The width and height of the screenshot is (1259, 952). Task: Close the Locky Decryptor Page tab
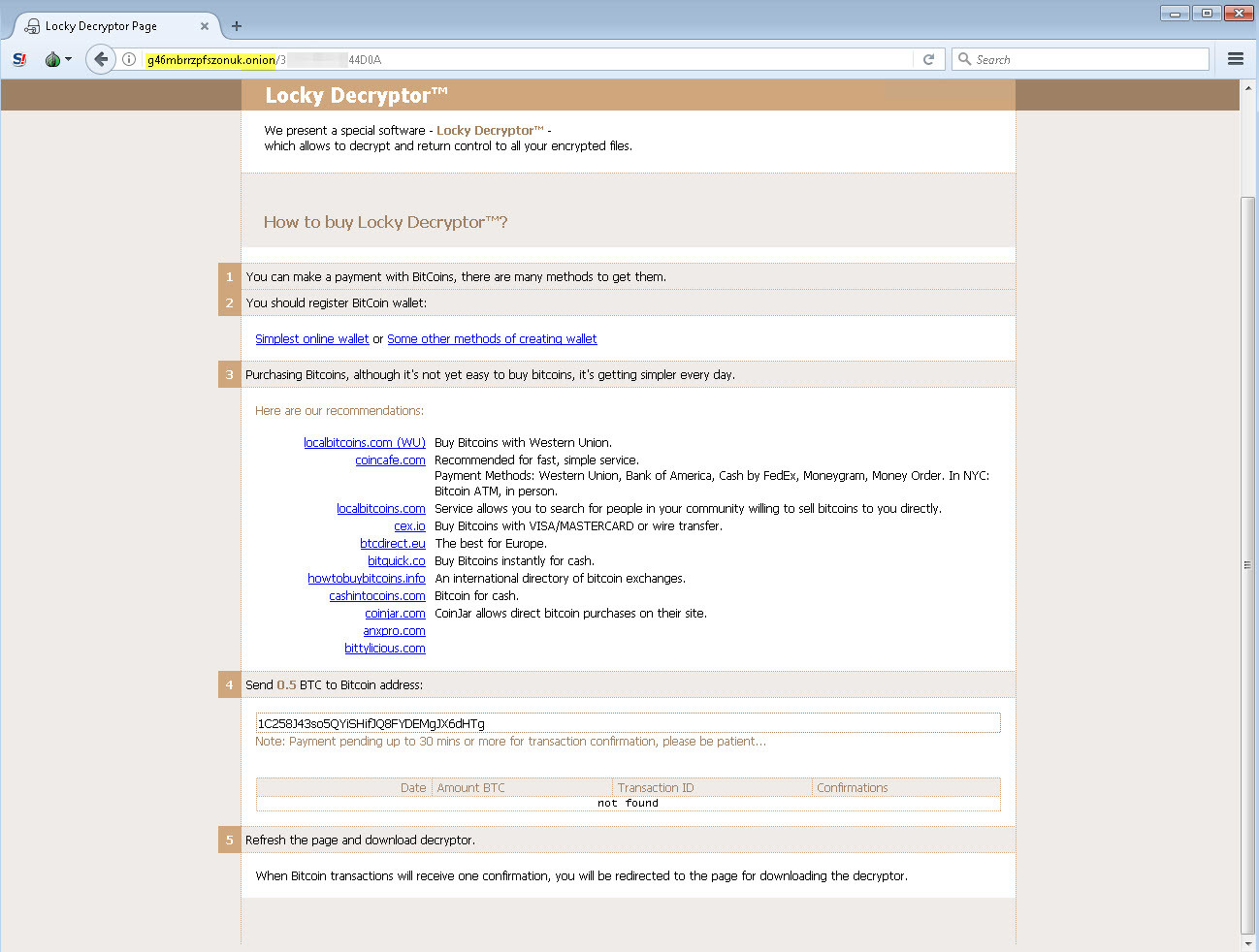tap(205, 26)
